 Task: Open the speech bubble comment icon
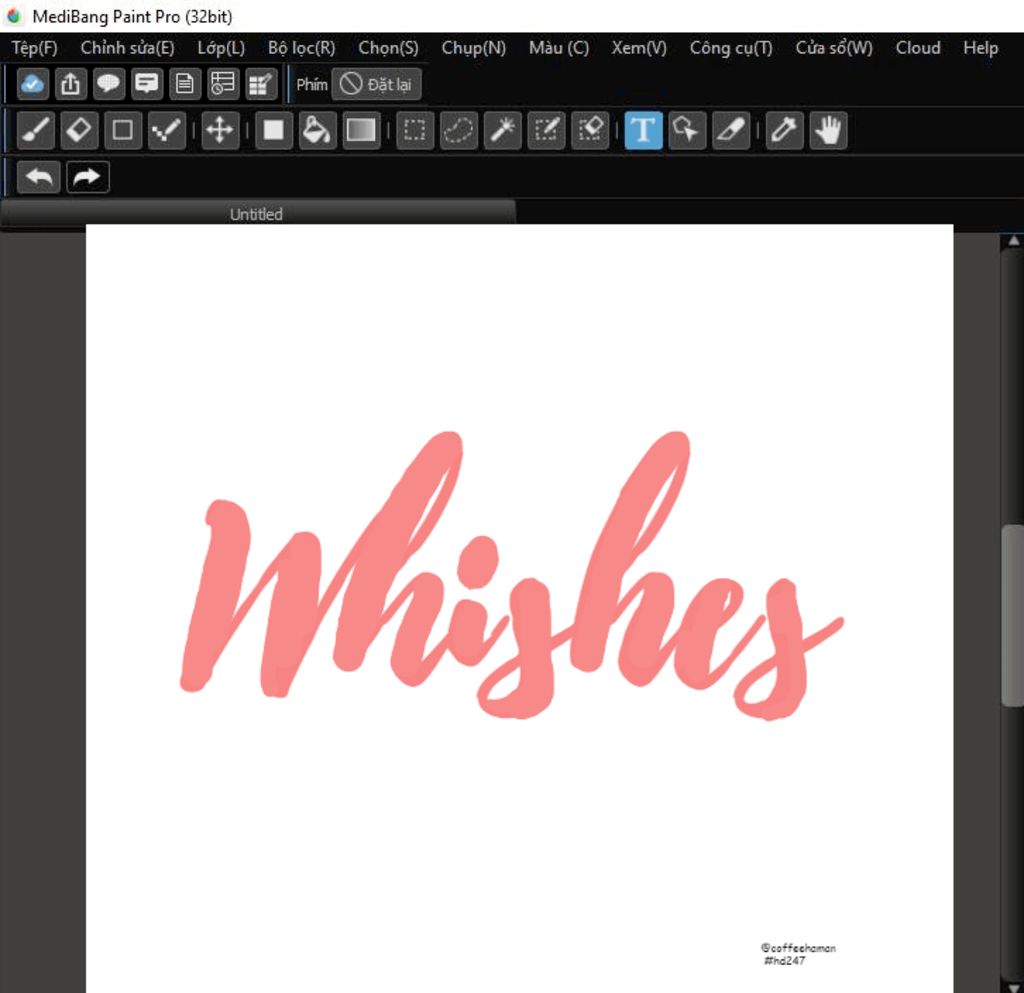[x=108, y=84]
